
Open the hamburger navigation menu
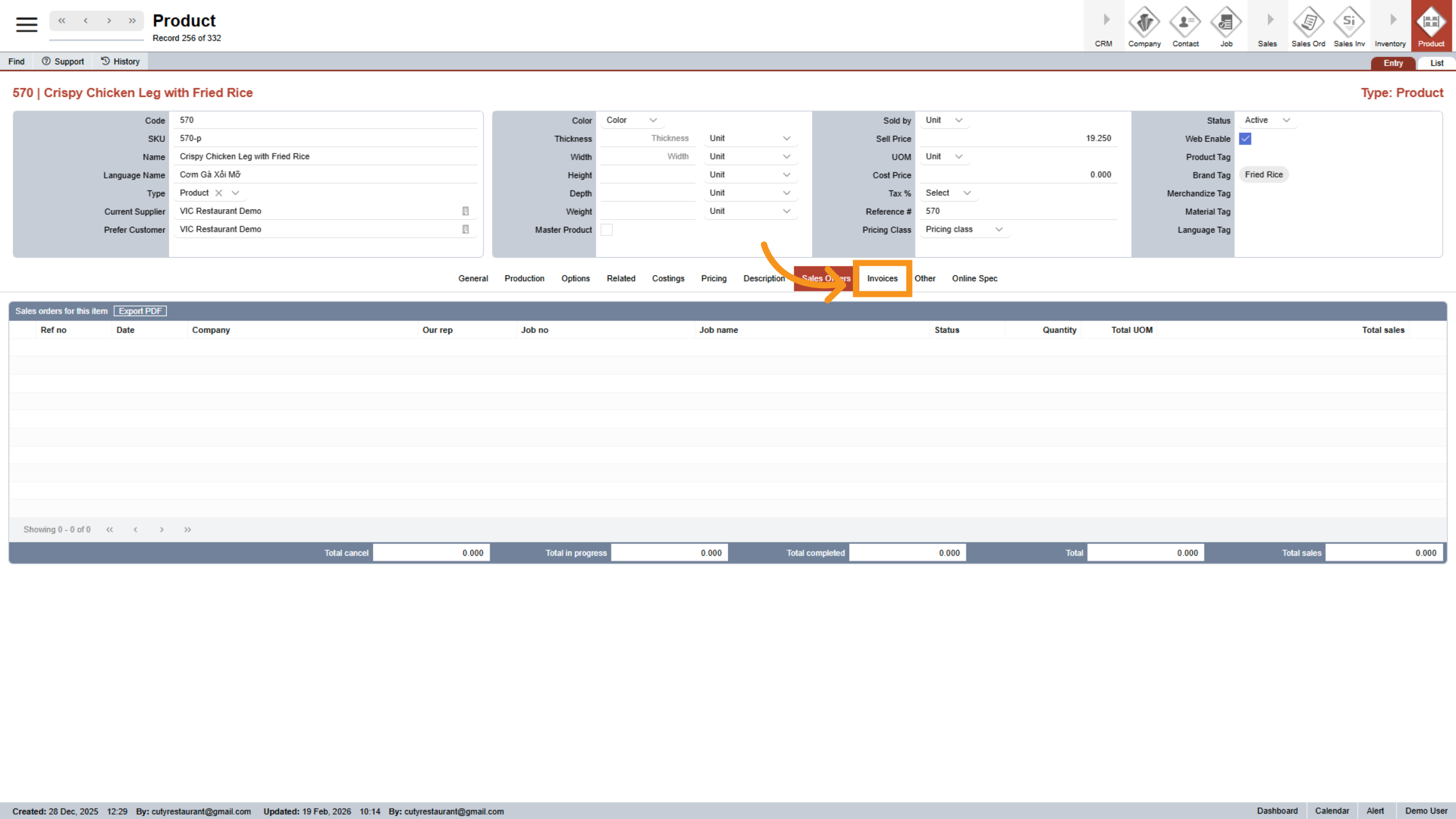[26, 24]
